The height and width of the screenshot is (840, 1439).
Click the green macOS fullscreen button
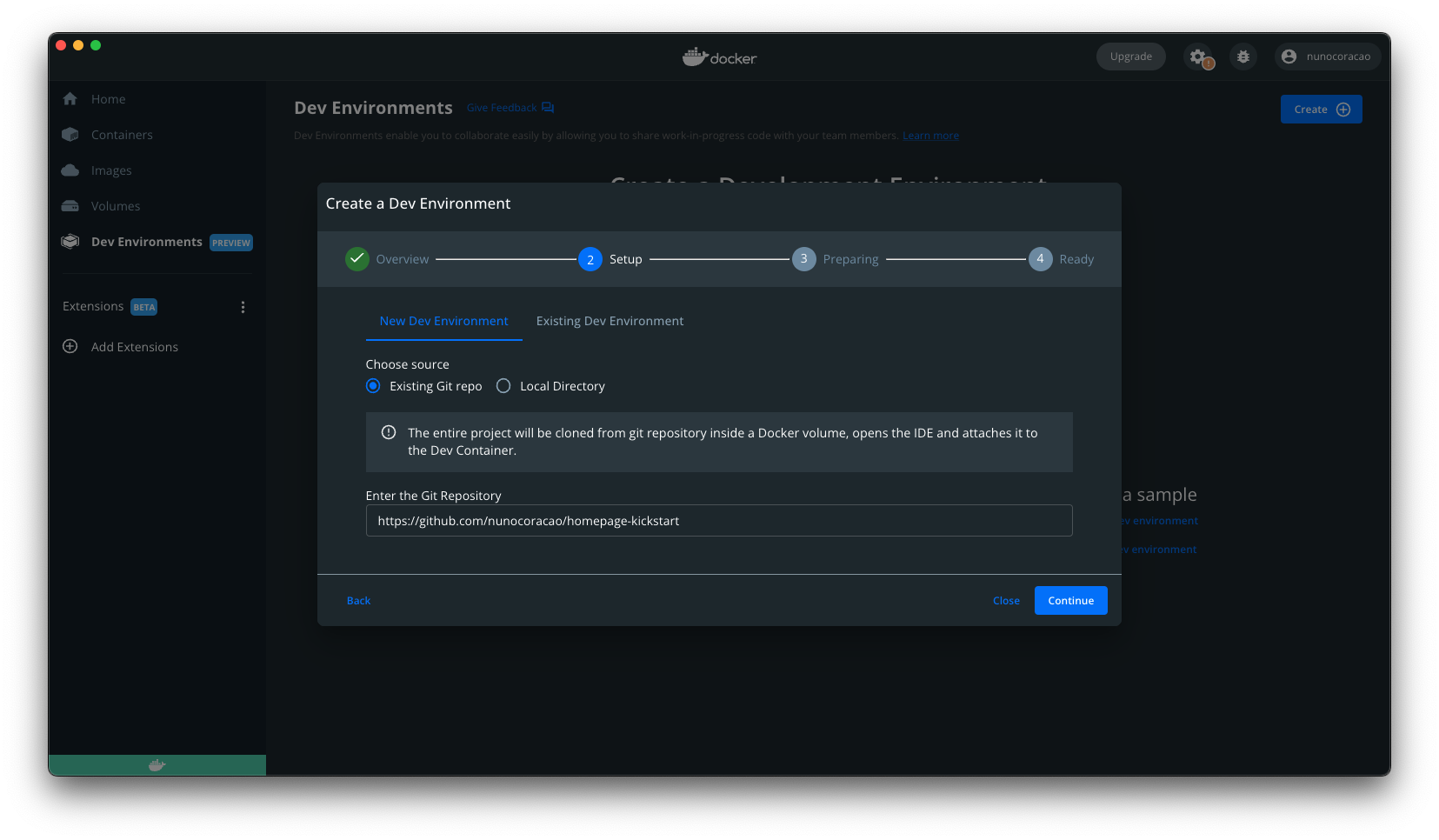(96, 45)
